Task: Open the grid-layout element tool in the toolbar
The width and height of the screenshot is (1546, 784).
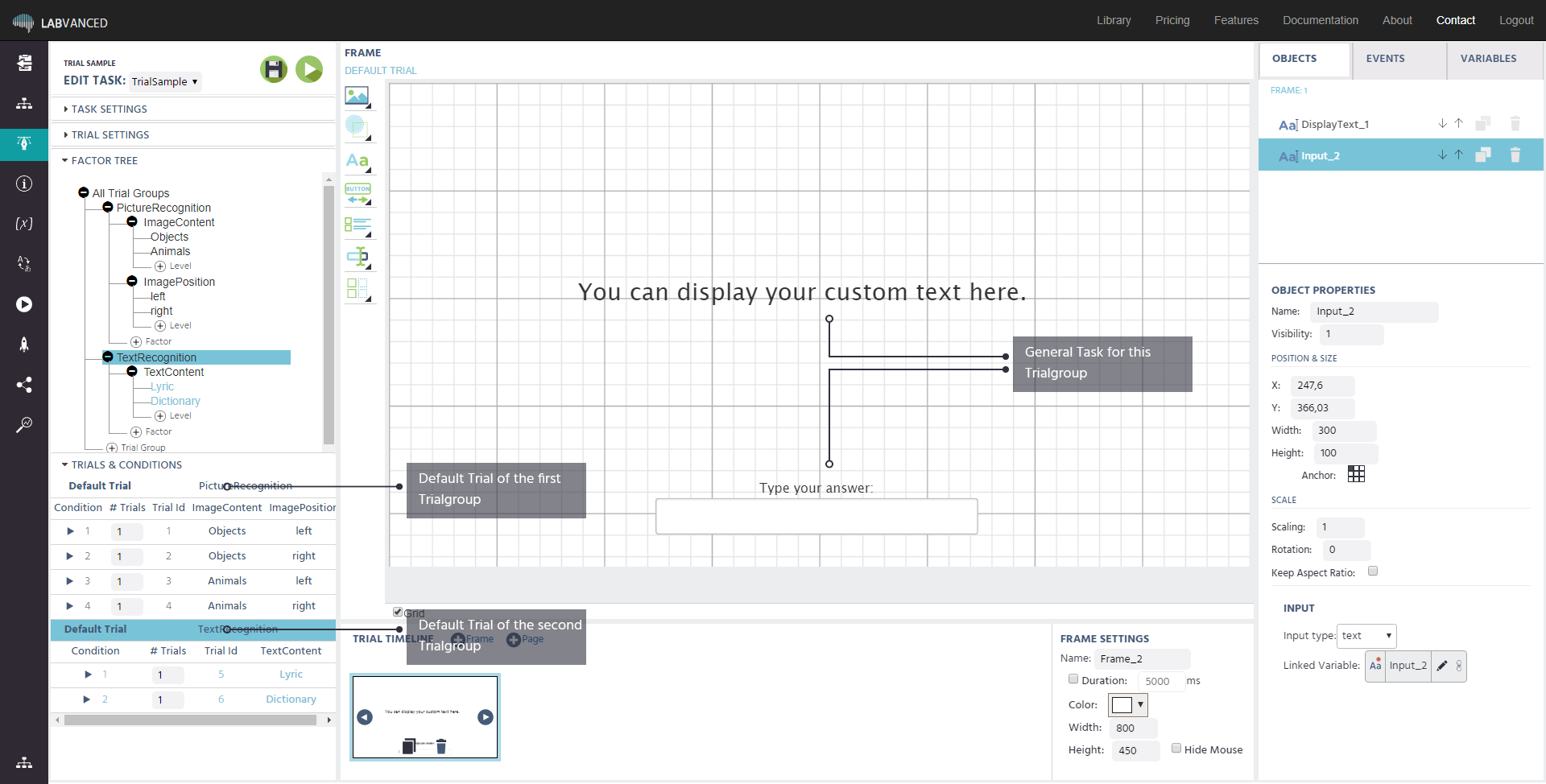Action: (358, 289)
